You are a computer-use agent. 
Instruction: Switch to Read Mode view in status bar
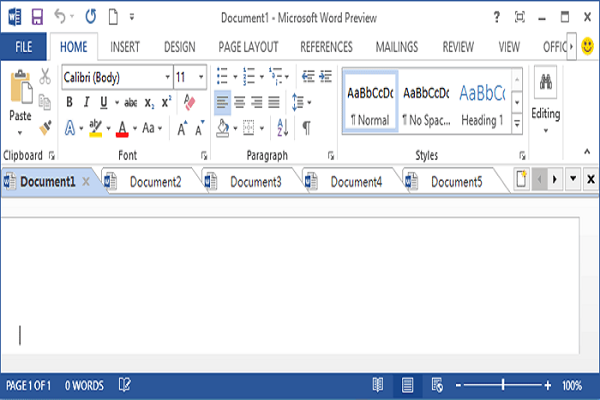pos(378,385)
